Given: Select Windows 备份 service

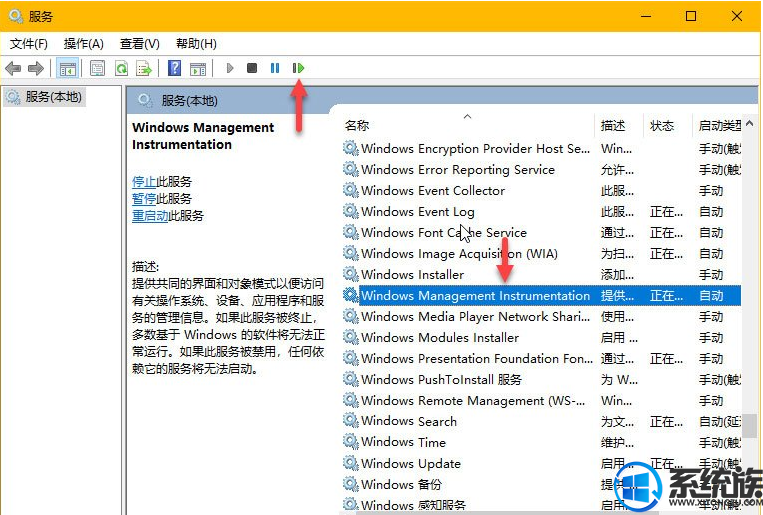Looking at the screenshot, I should click(542, 484).
